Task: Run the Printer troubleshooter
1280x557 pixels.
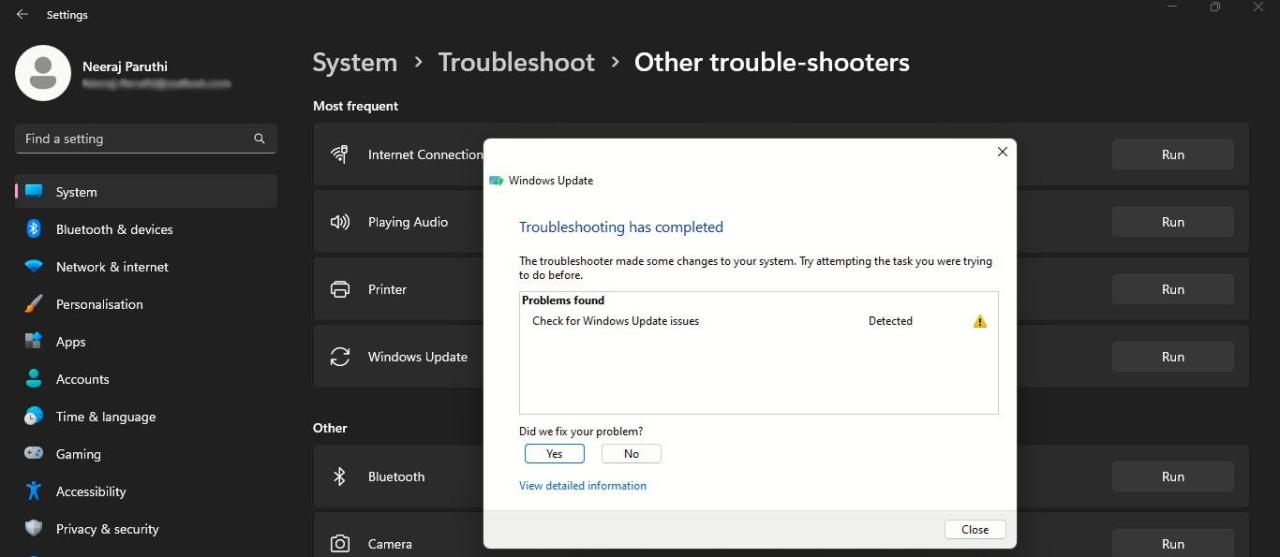Action: (1173, 289)
